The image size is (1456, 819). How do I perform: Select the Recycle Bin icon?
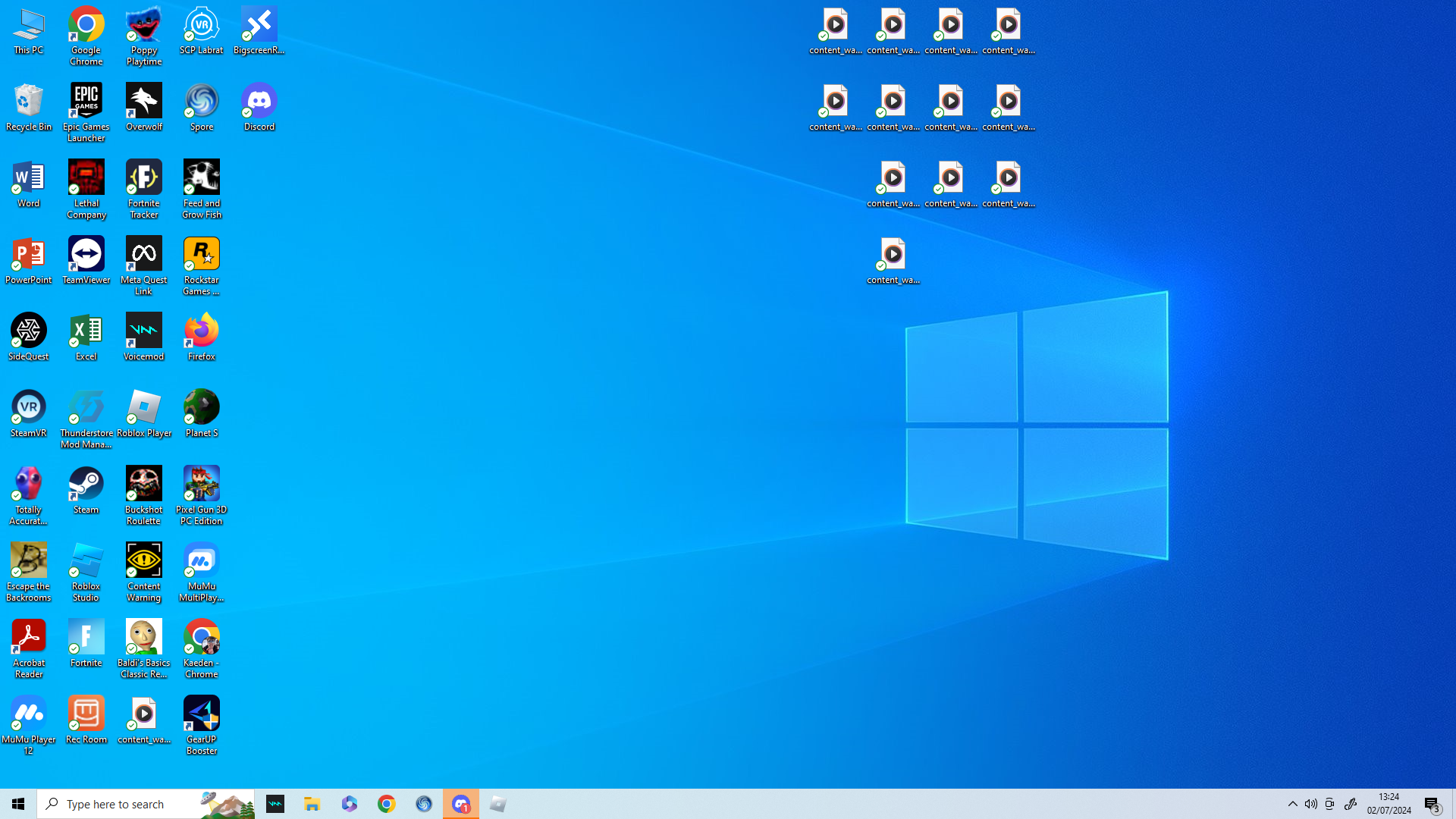point(29,107)
